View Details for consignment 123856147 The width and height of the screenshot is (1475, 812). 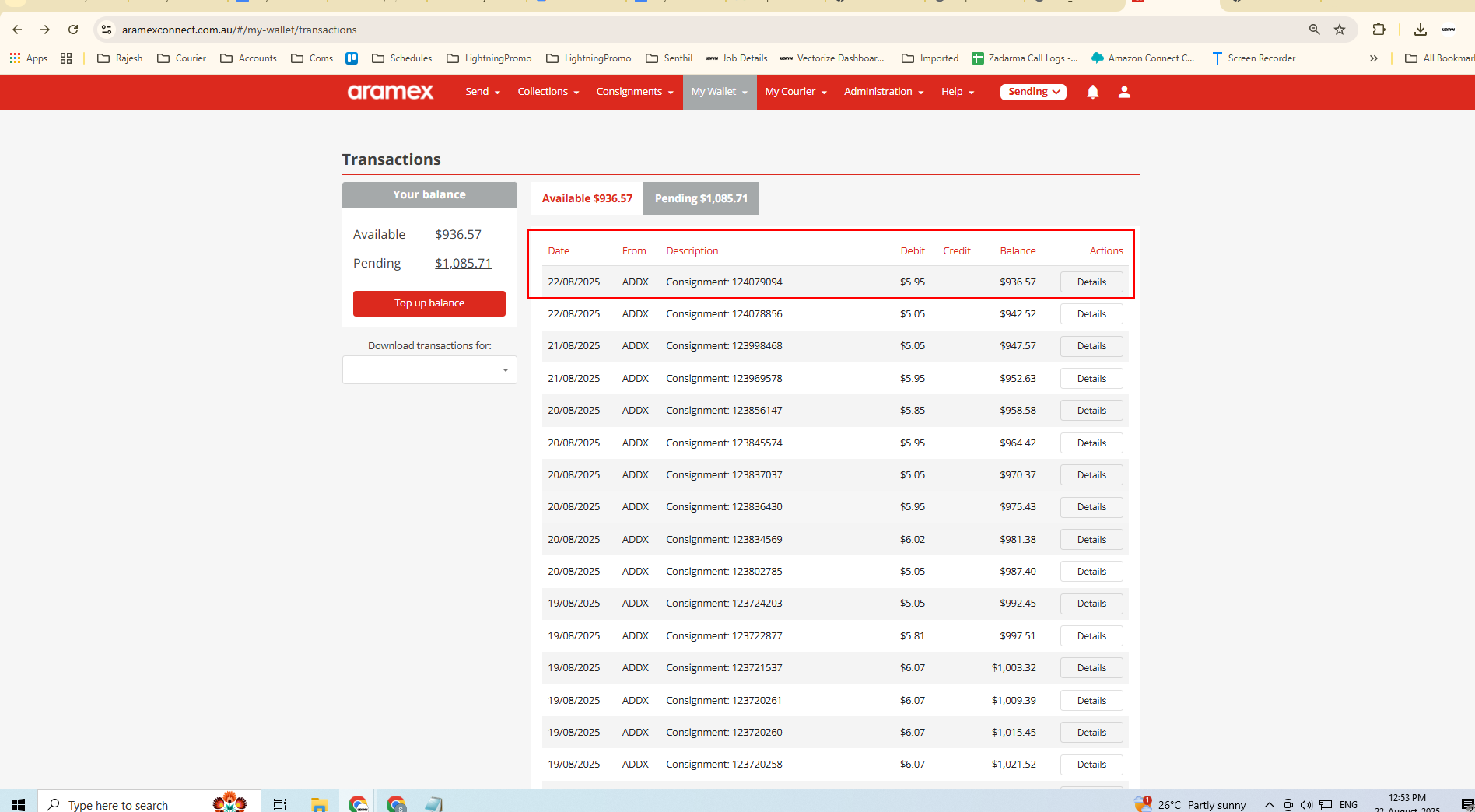1091,411
